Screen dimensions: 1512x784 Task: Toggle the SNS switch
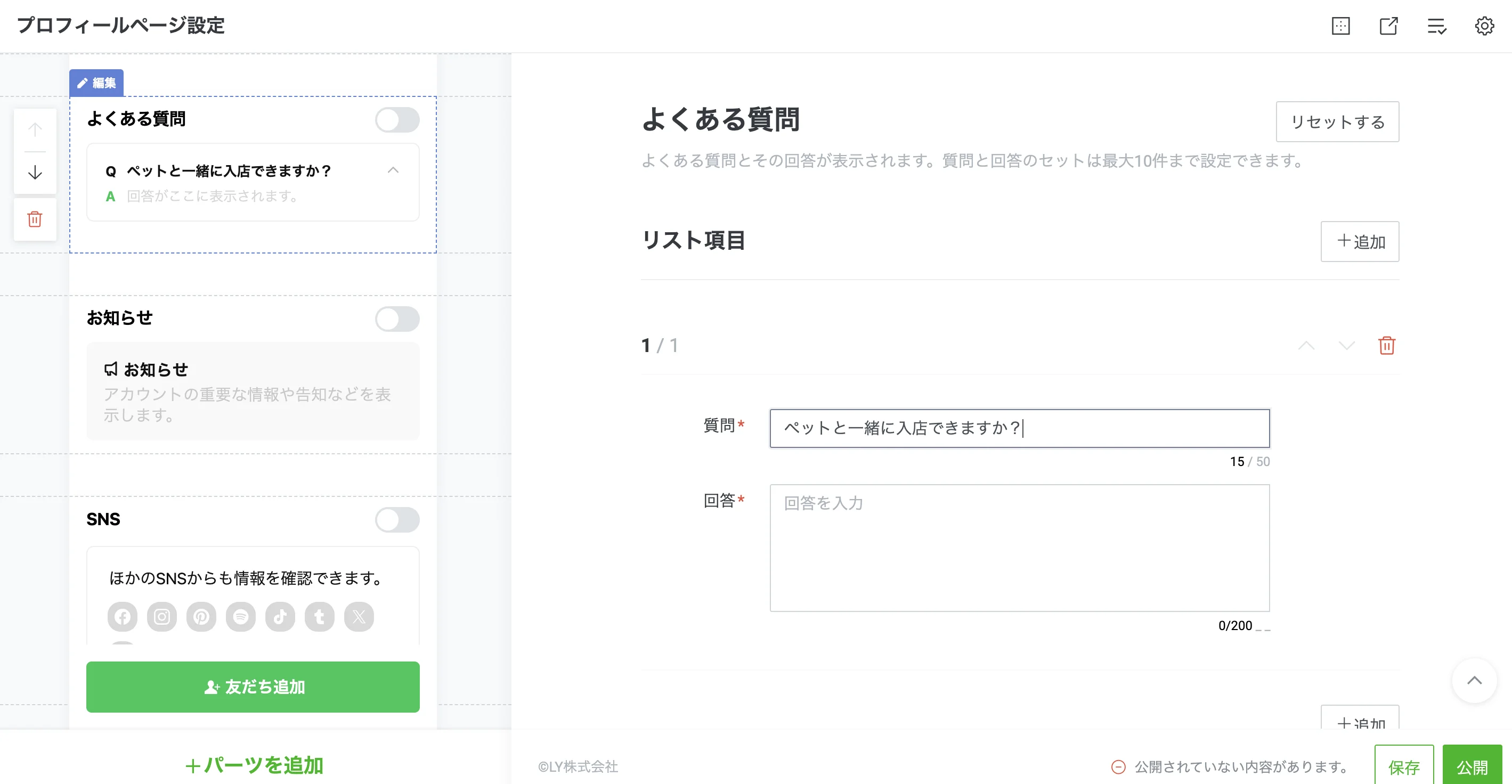point(397,520)
